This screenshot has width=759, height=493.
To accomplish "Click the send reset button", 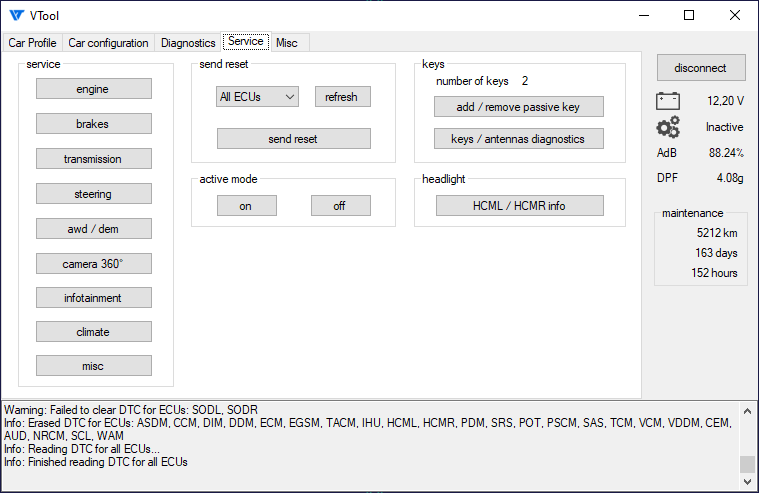I will click(x=293, y=139).
